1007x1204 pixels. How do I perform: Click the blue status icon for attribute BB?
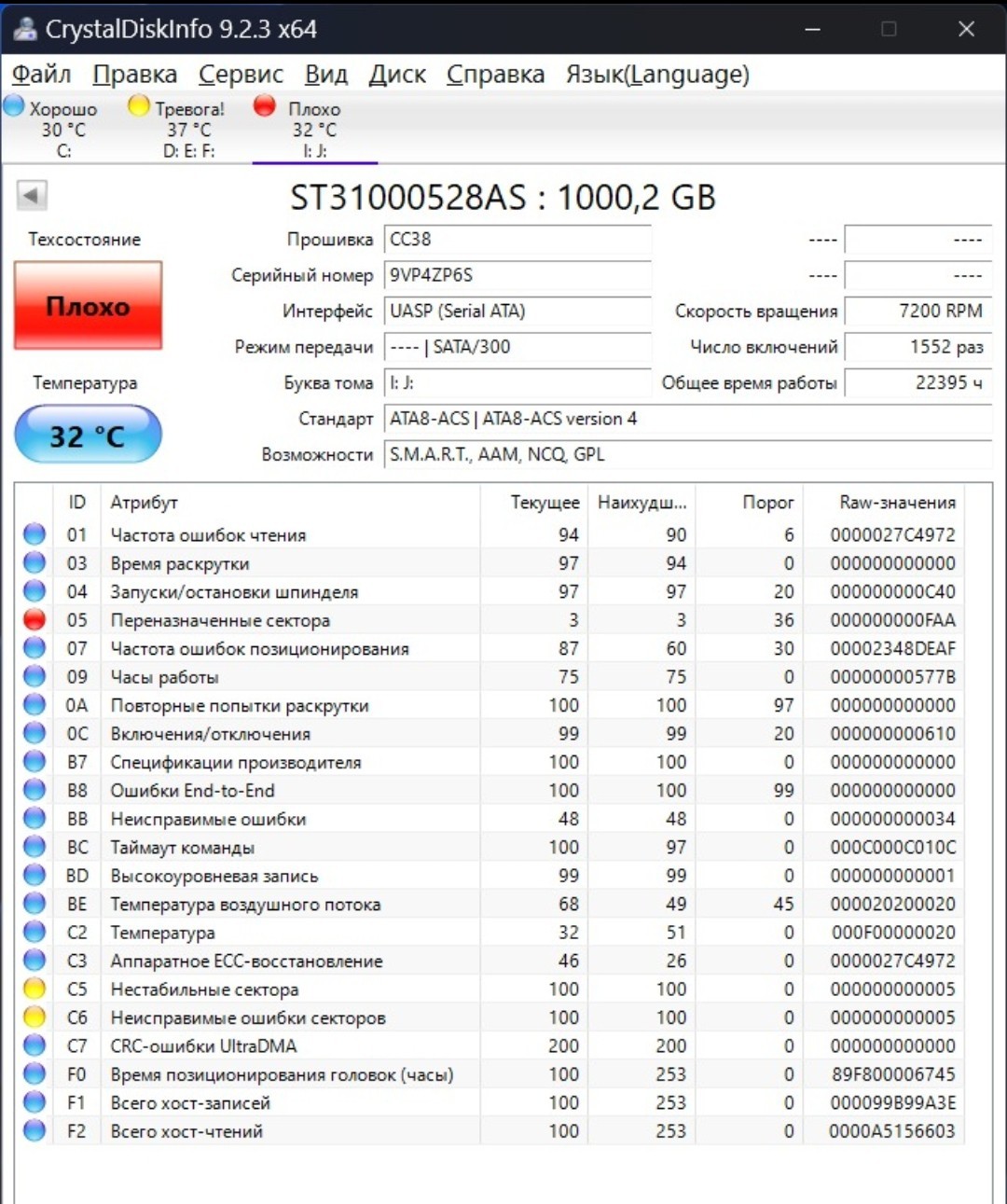point(34,819)
